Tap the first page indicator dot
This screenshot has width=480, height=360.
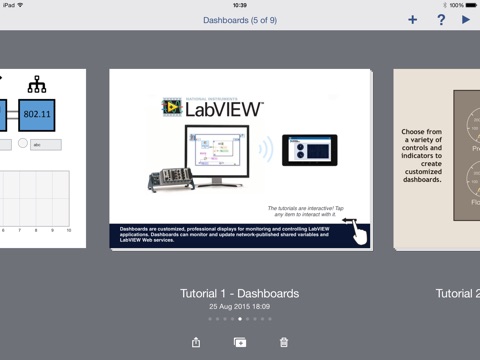click(210, 319)
